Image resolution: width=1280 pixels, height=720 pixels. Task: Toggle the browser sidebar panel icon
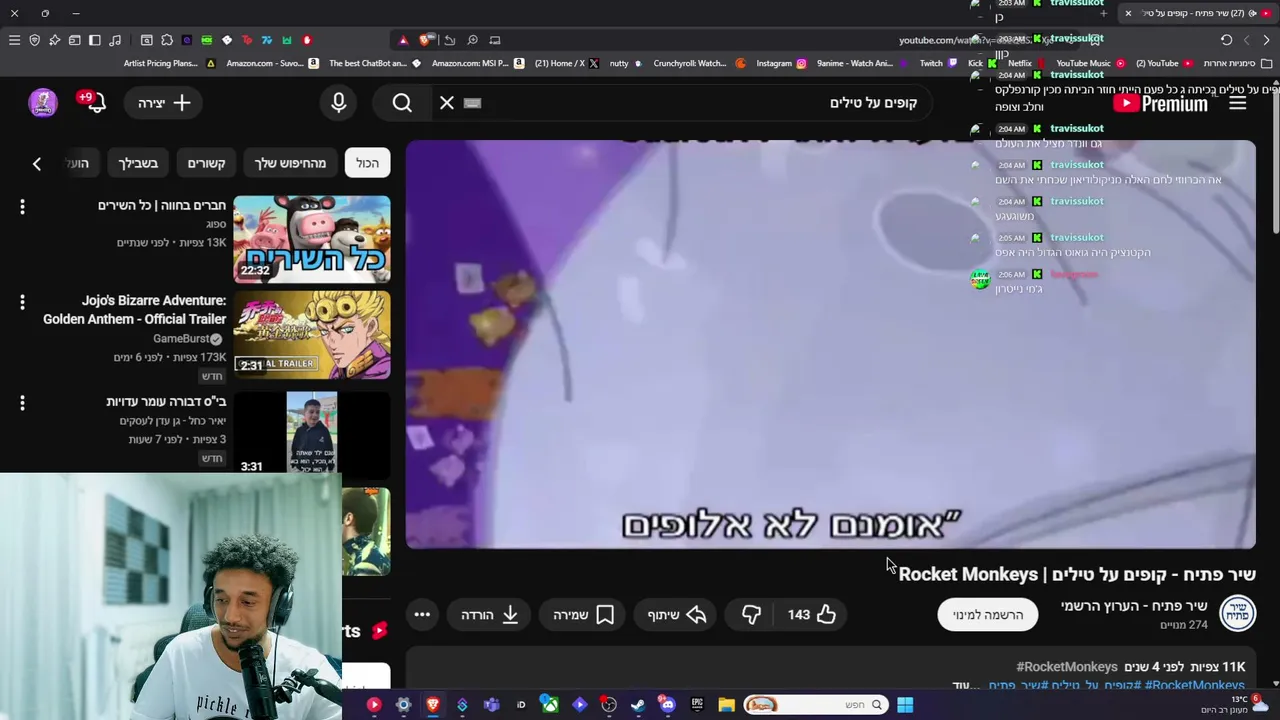tap(94, 40)
